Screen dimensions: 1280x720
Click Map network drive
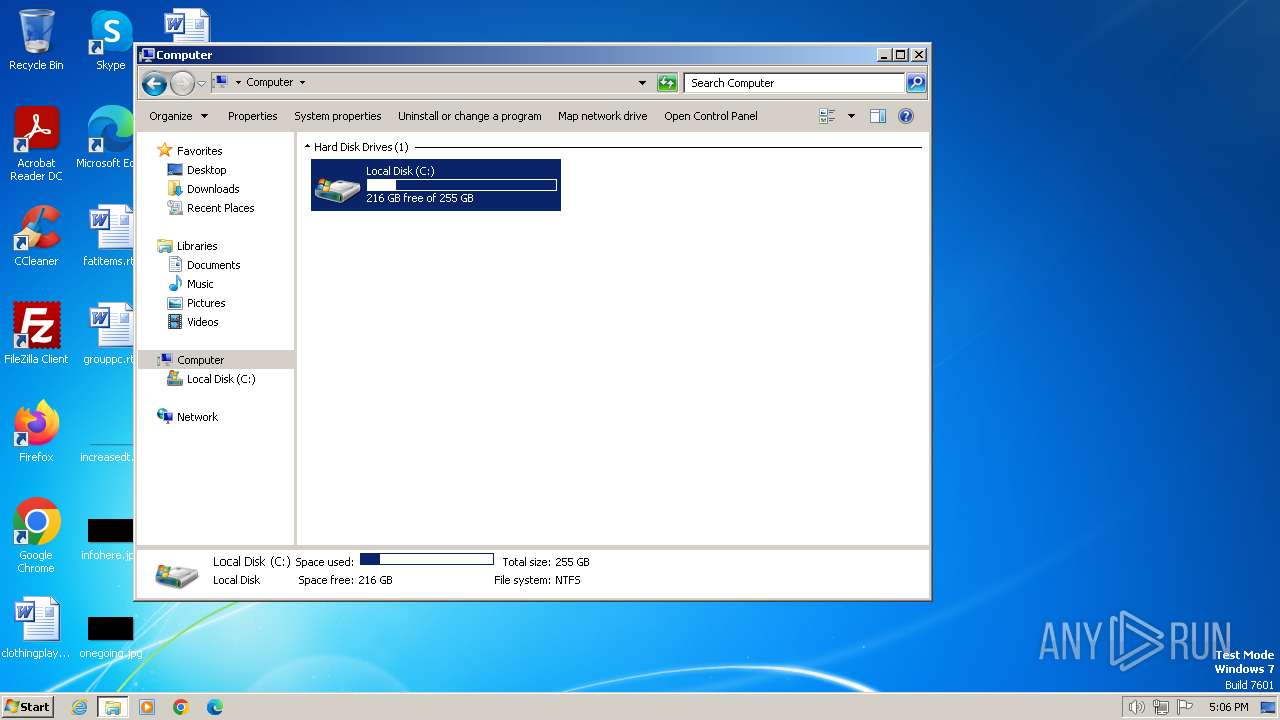[x=602, y=116]
